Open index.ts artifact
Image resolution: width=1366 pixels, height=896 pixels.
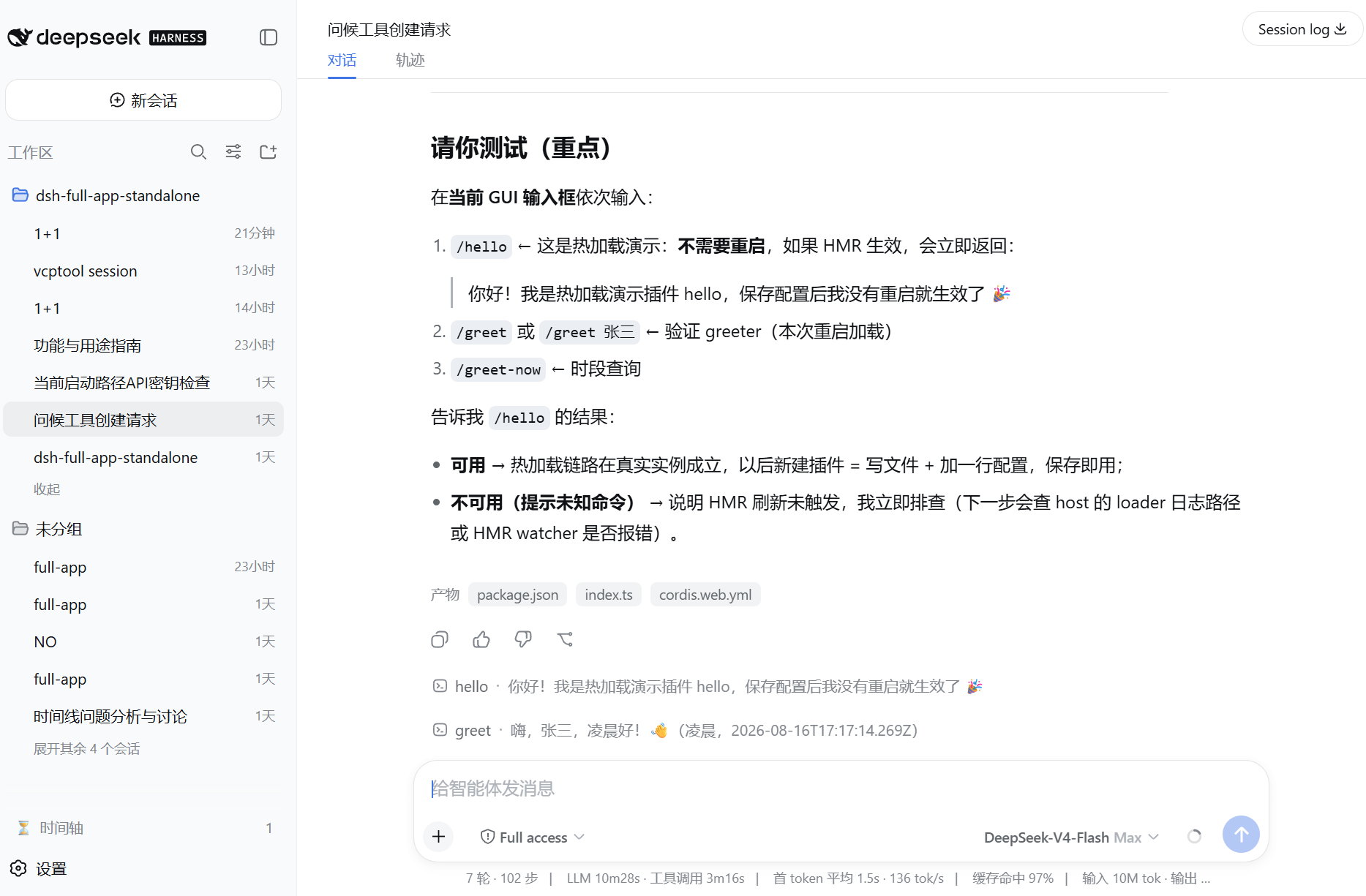point(609,595)
